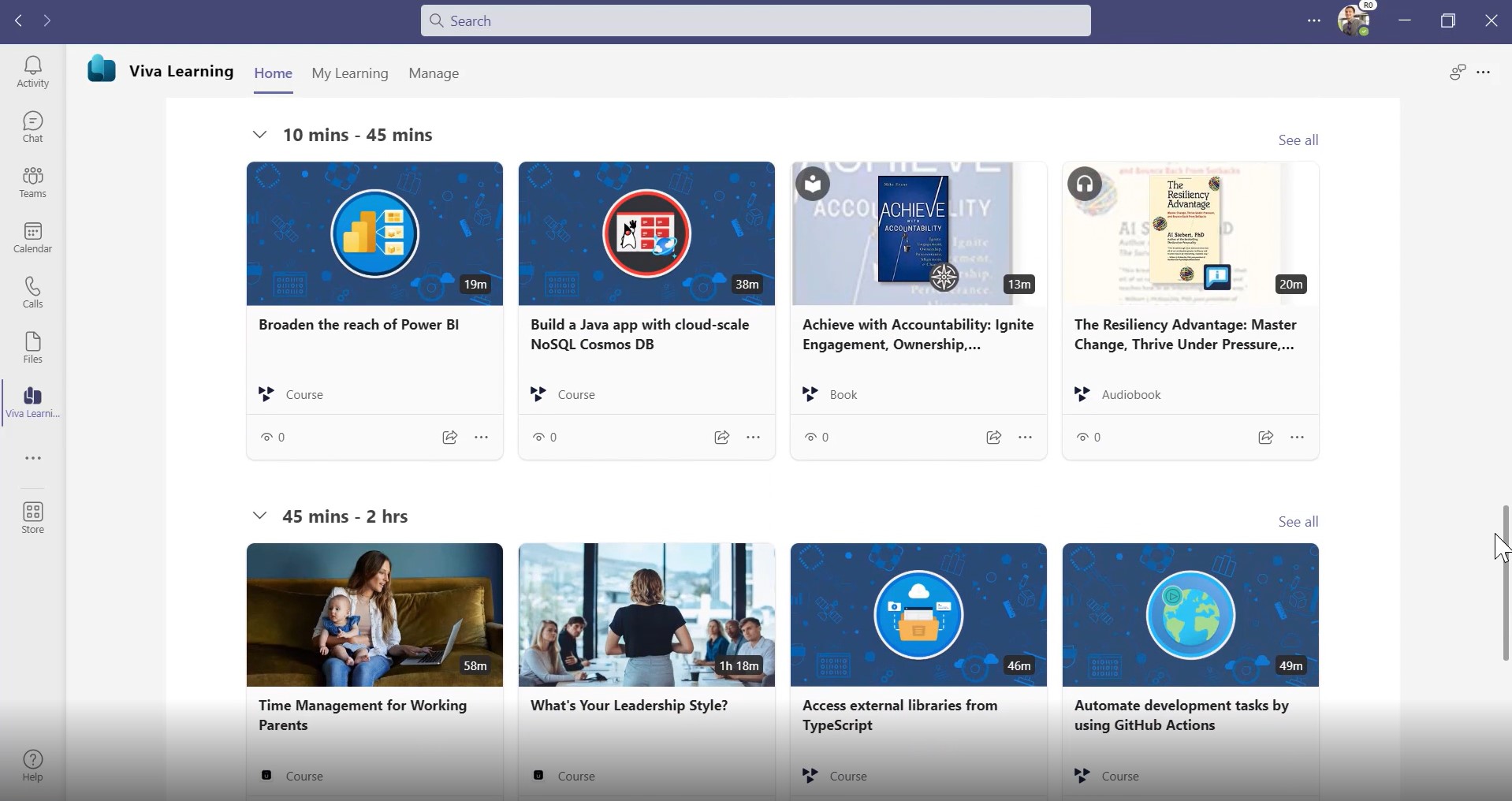Open Viva Learning more options ellipsis
The height and width of the screenshot is (801, 1512).
click(1484, 73)
